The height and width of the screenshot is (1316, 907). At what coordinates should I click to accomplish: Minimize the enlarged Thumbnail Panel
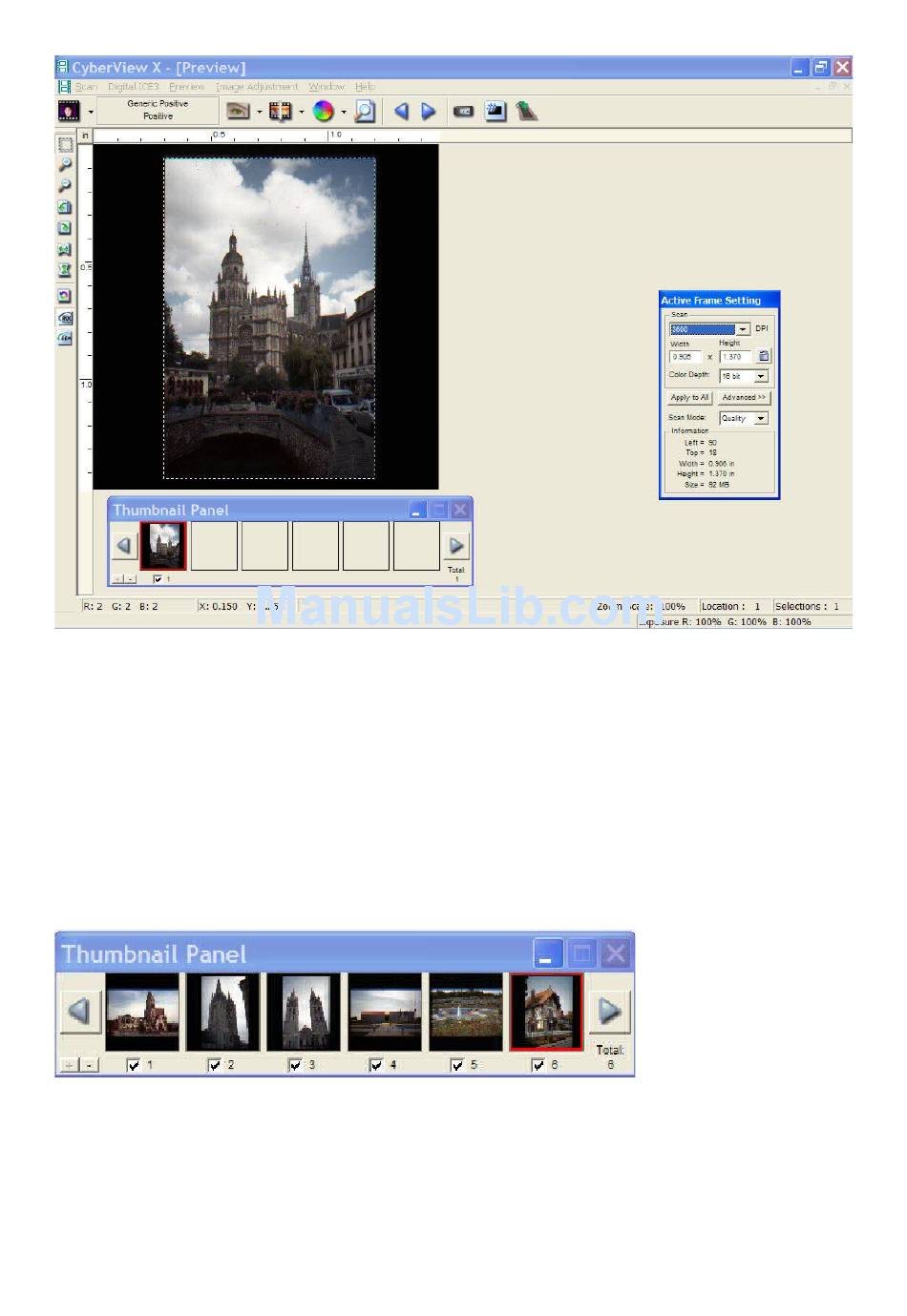pos(547,953)
